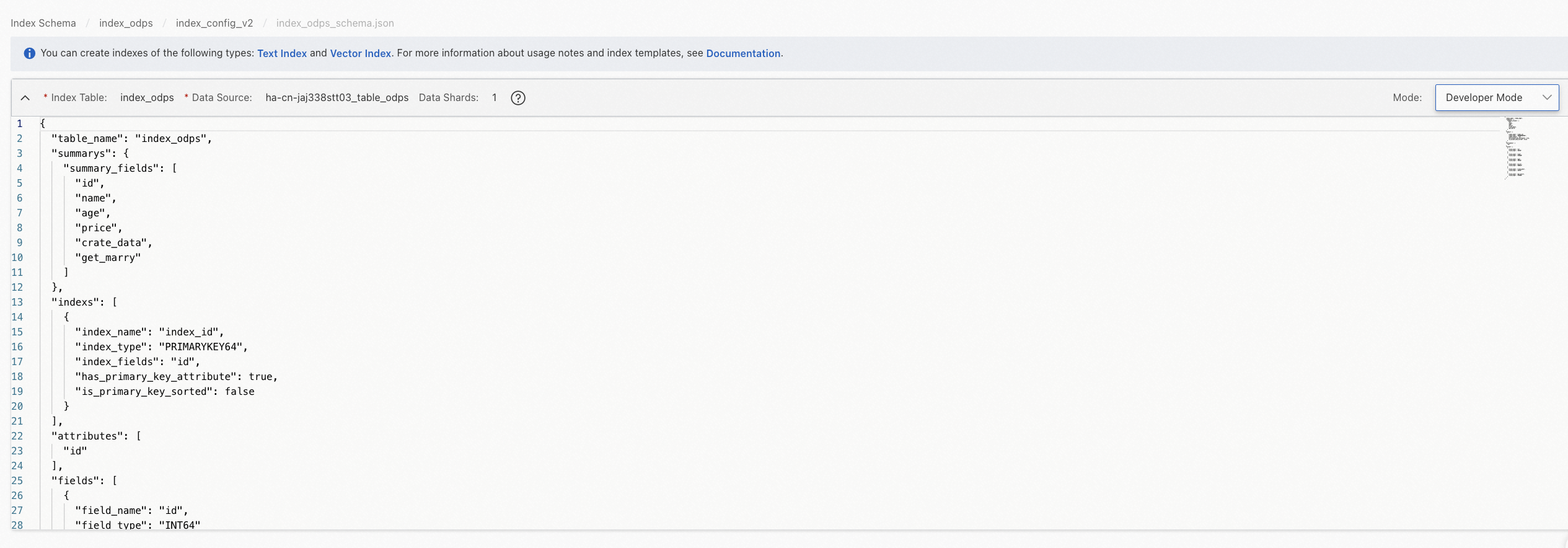This screenshot has height=548, width=1568.
Task: Click the Data Shards value 1
Action: point(495,97)
